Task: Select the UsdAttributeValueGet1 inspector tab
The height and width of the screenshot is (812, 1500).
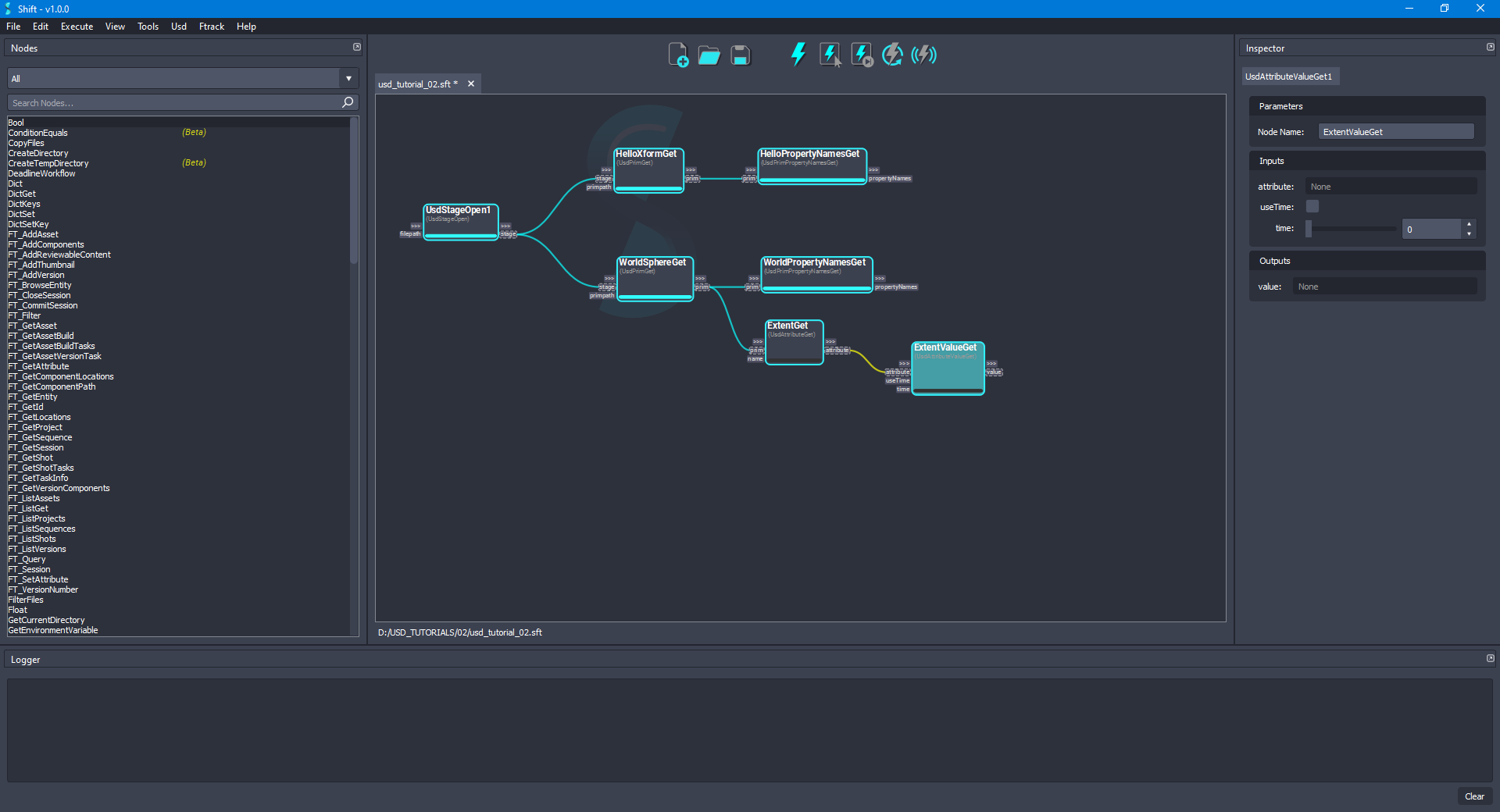Action: 1290,76
